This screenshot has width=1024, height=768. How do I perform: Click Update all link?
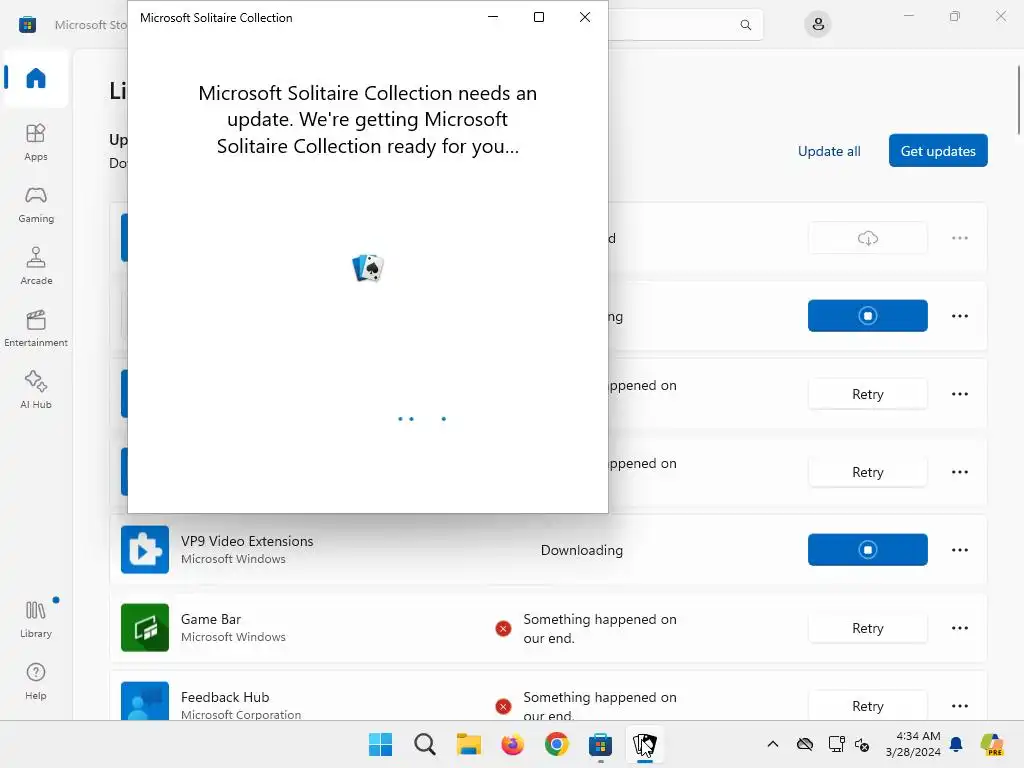[829, 152]
